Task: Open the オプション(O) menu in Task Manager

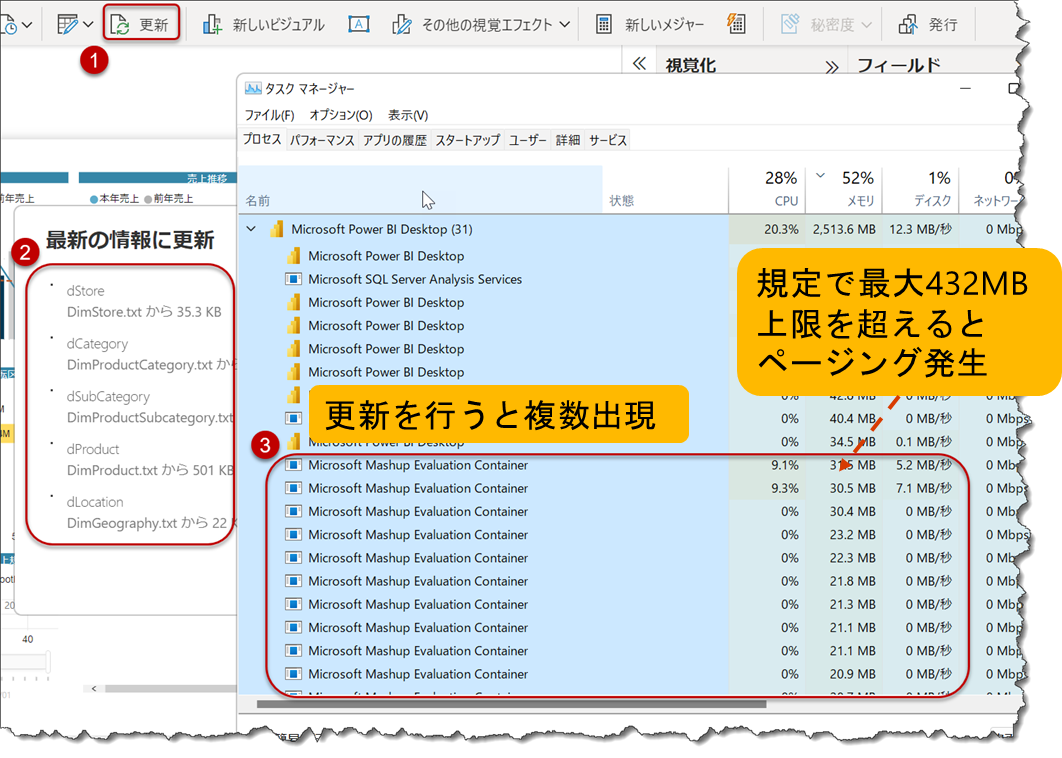Action: coord(341,115)
